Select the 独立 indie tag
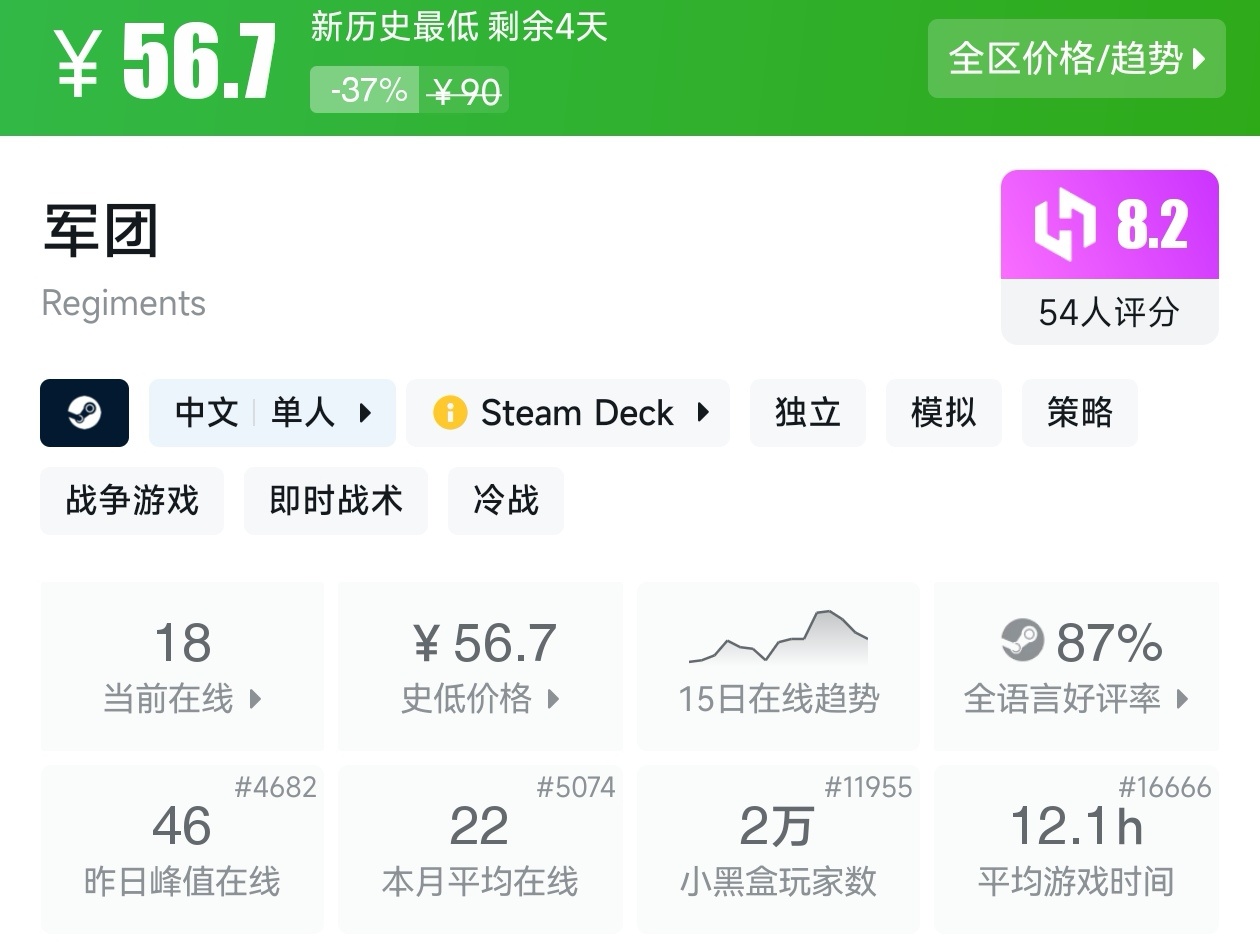The width and height of the screenshot is (1260, 942). (x=807, y=413)
